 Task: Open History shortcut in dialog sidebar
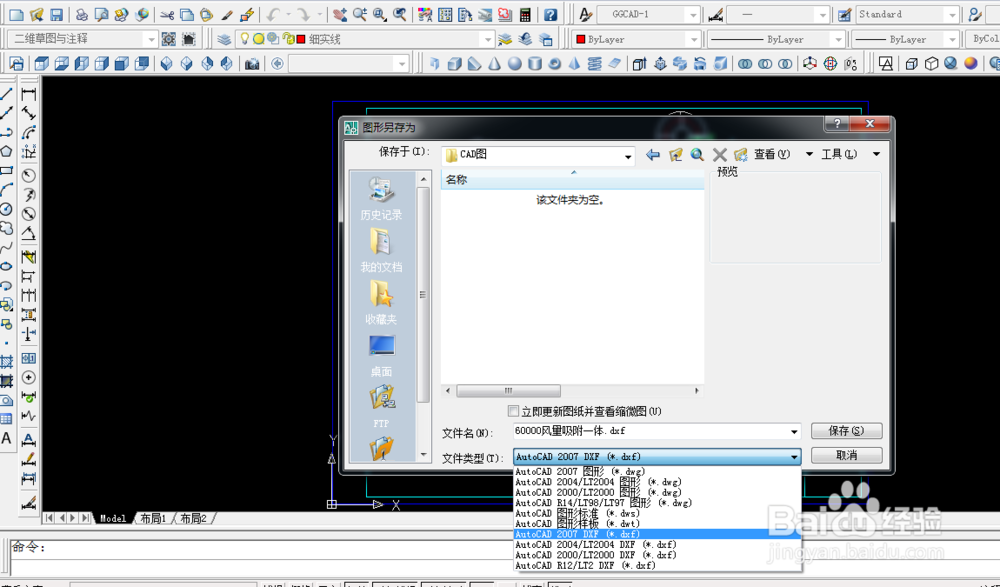[x=381, y=198]
